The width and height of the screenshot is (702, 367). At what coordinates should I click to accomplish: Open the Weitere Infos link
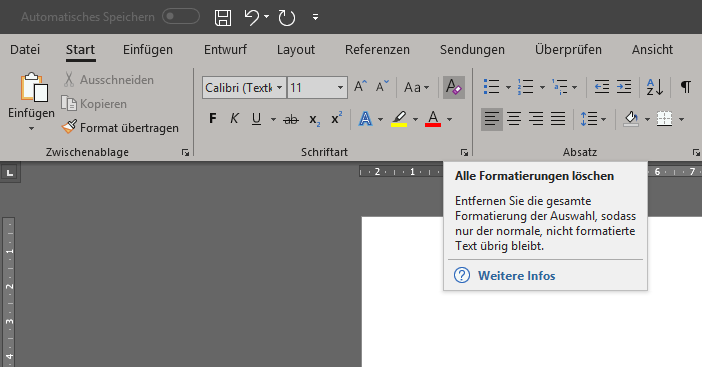516,276
